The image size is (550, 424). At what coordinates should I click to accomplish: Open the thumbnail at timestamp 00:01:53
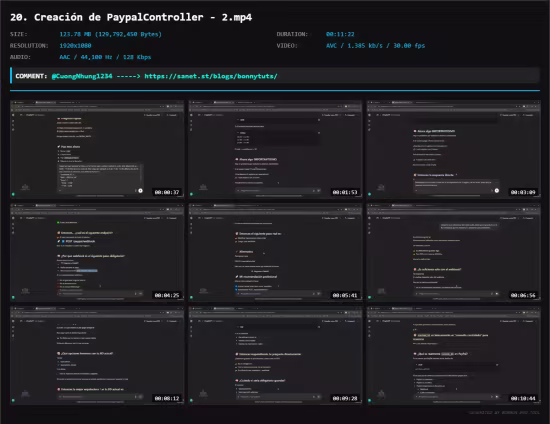point(275,149)
